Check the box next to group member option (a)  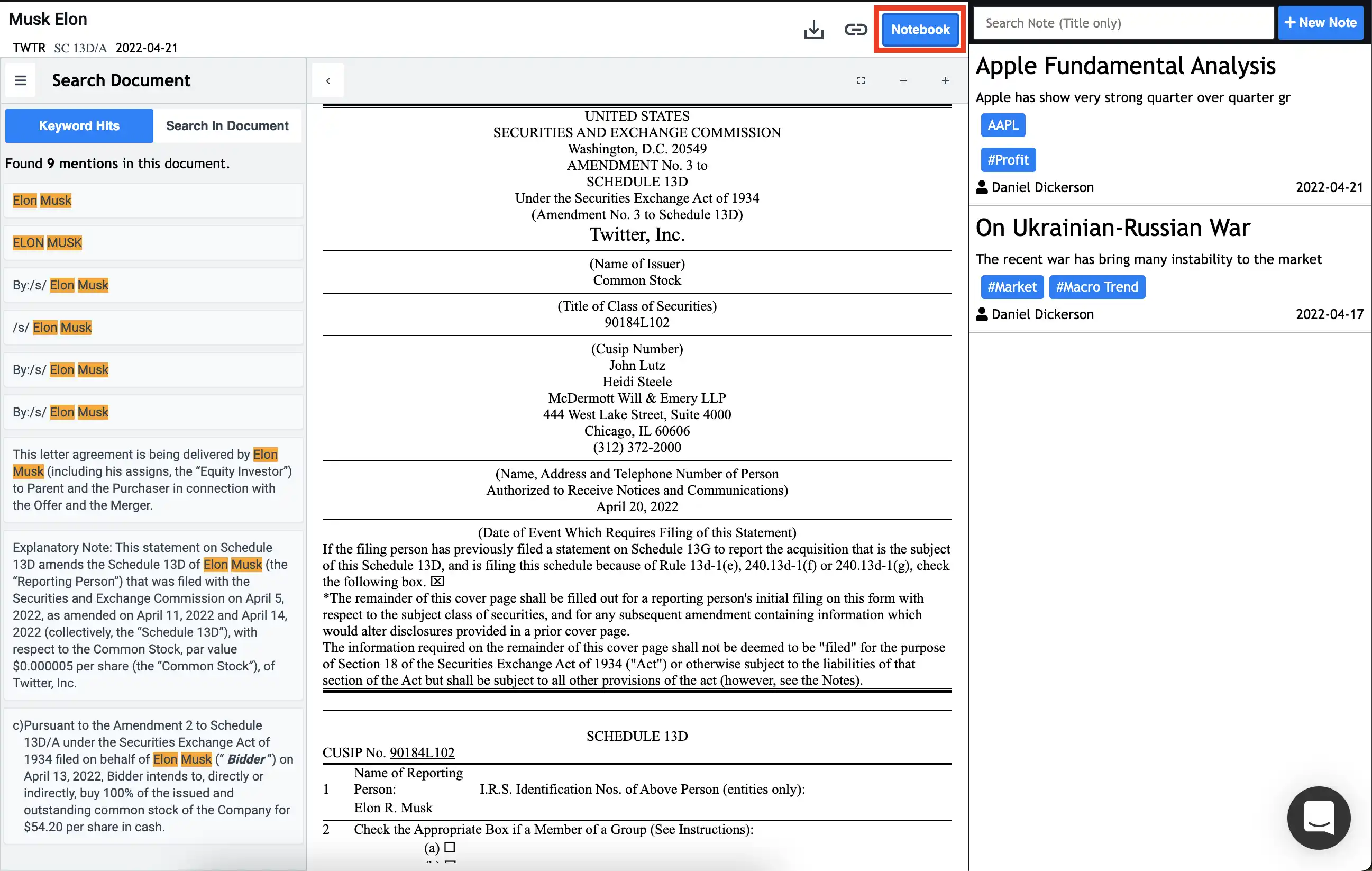[450, 848]
